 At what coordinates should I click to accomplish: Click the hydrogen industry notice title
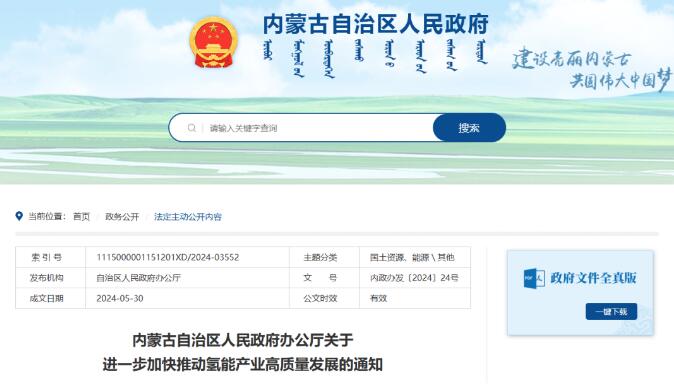coord(243,352)
